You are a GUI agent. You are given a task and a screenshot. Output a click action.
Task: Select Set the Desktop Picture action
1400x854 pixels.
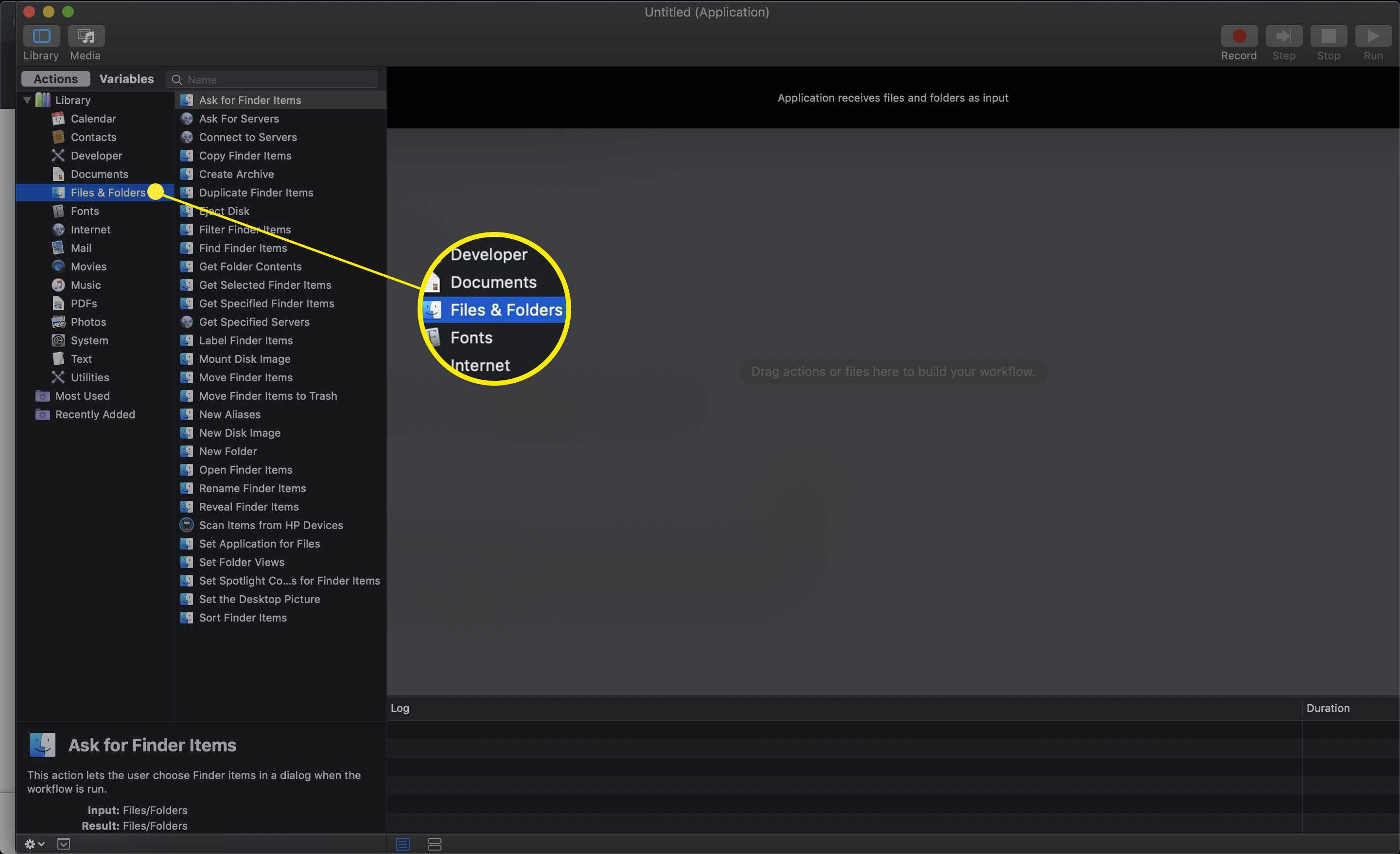pyautogui.click(x=280, y=599)
